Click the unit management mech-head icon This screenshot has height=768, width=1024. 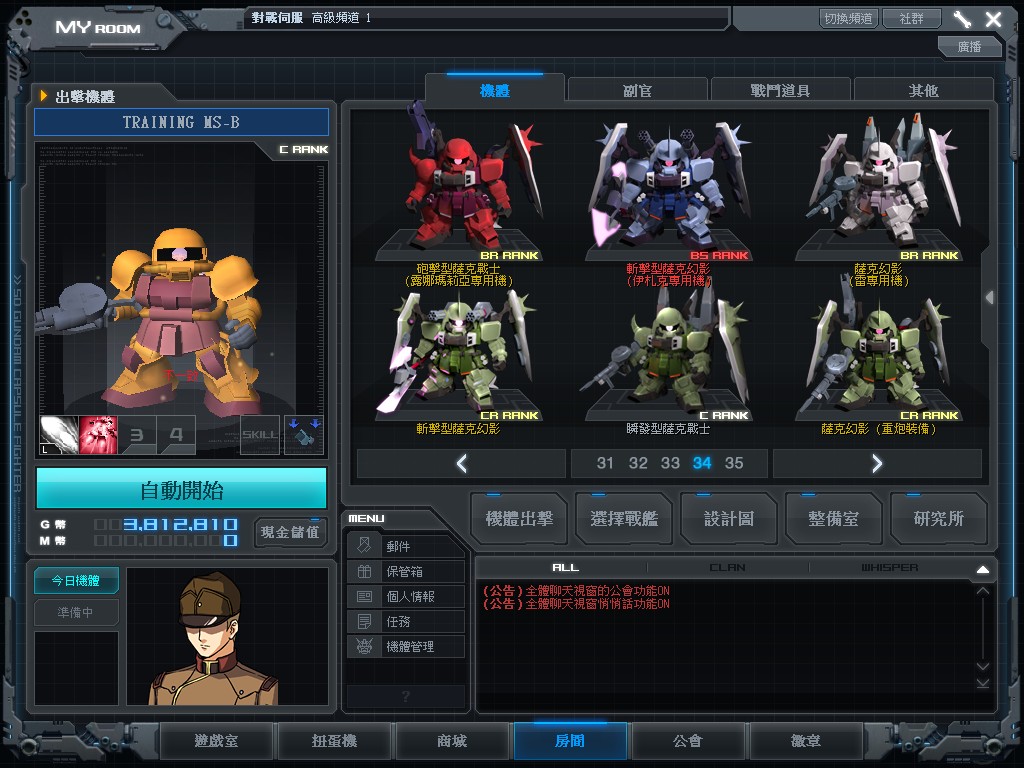[x=364, y=647]
